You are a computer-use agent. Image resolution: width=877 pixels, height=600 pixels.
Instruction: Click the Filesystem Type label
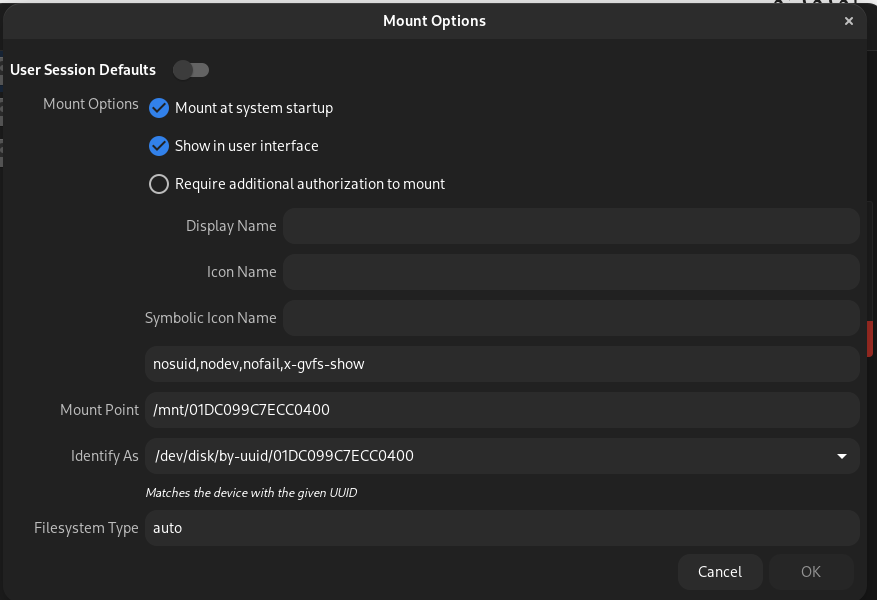[86, 528]
